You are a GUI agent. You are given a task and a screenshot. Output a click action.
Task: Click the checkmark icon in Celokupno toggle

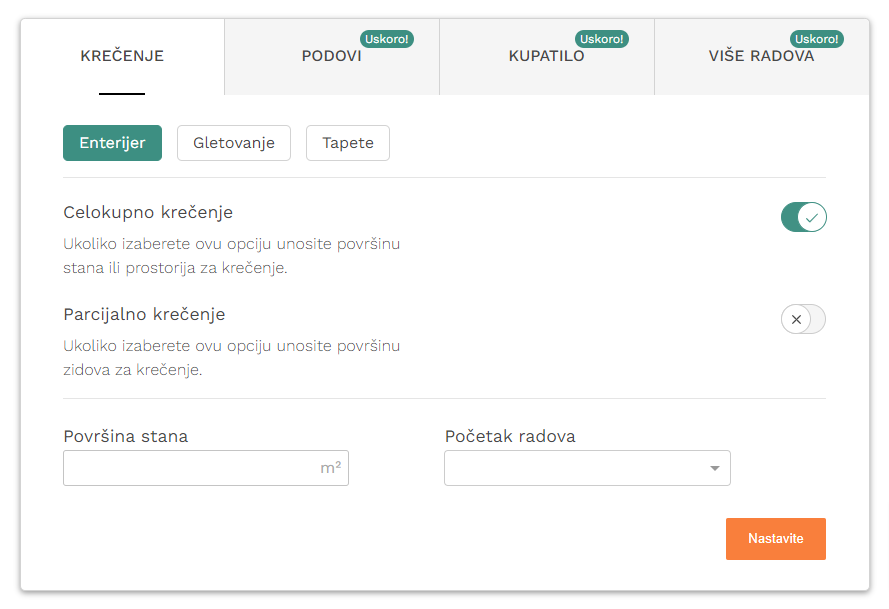pyautogui.click(x=812, y=218)
